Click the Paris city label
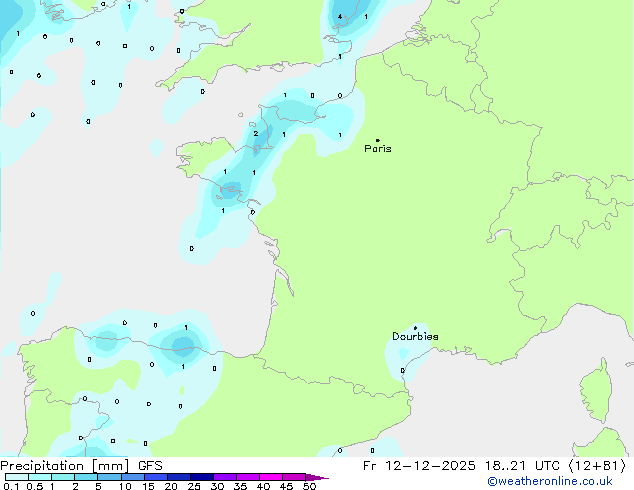 (378, 149)
